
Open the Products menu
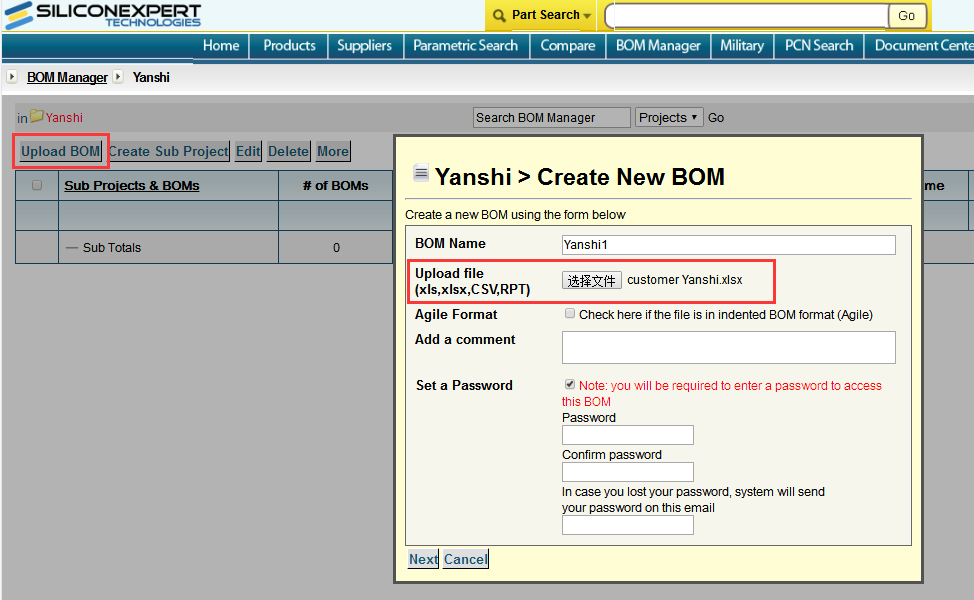[x=289, y=45]
